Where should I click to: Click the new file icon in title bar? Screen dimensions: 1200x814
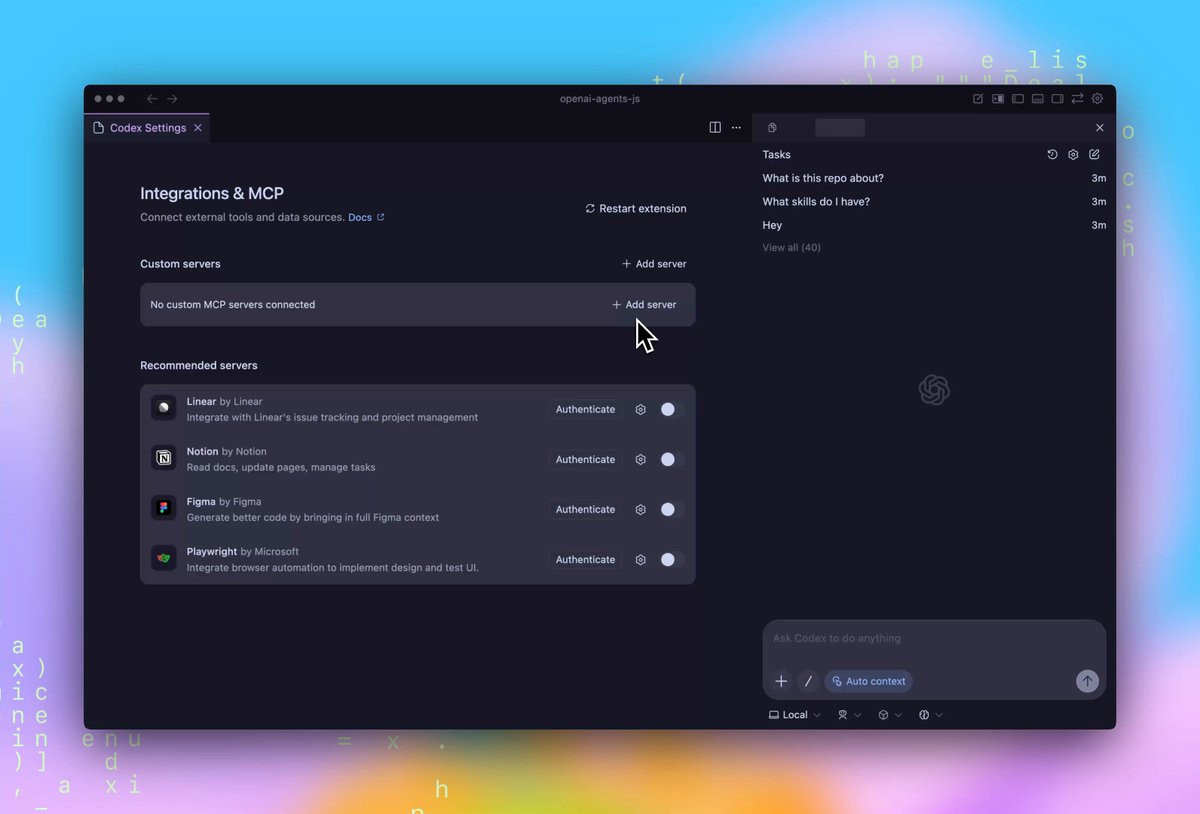coord(978,99)
